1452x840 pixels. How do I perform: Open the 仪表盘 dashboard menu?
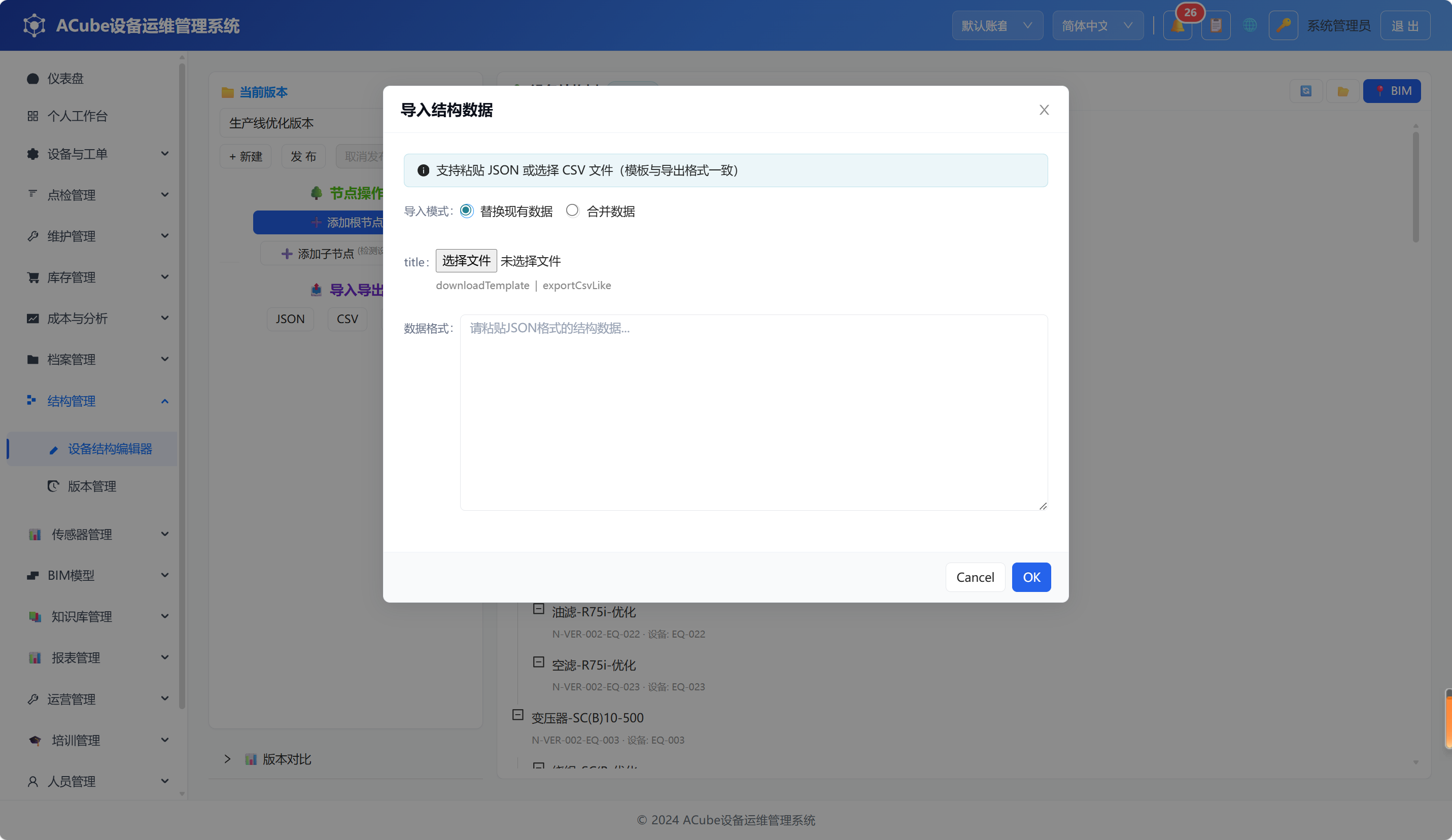[93, 78]
